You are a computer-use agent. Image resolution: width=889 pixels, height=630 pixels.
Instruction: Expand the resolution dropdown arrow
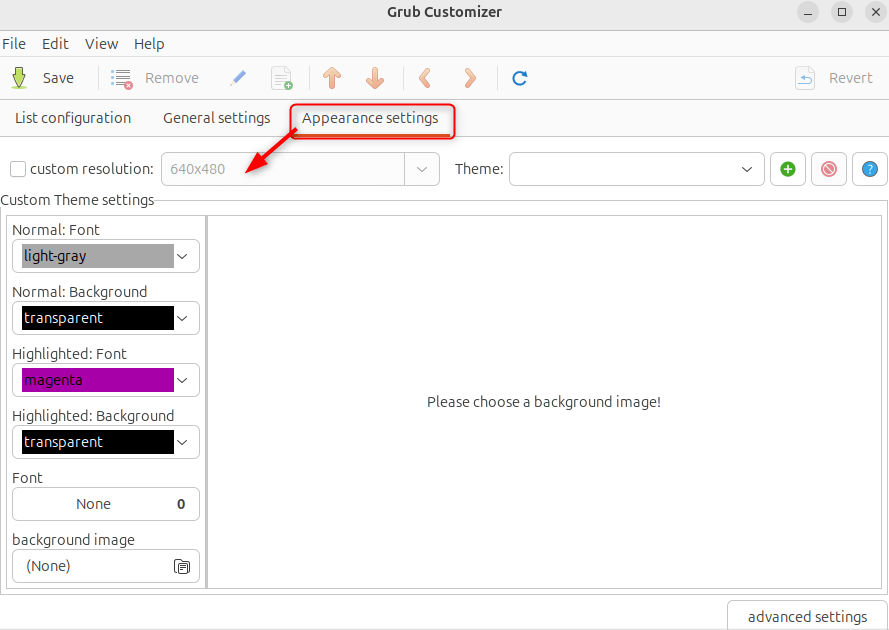tap(422, 169)
